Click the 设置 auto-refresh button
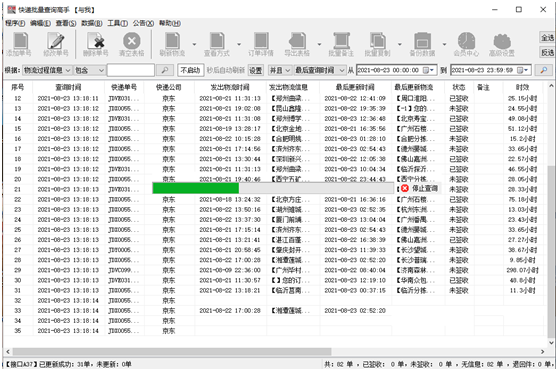 tap(256, 70)
